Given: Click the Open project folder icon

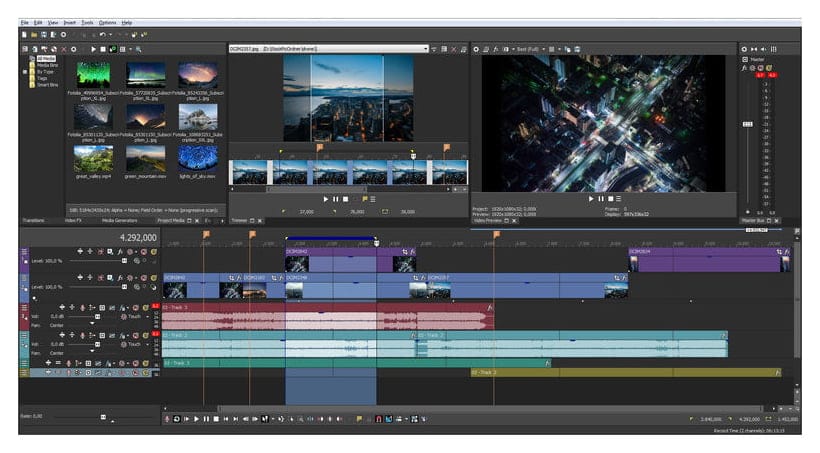Looking at the screenshot, I should click(x=34, y=35).
